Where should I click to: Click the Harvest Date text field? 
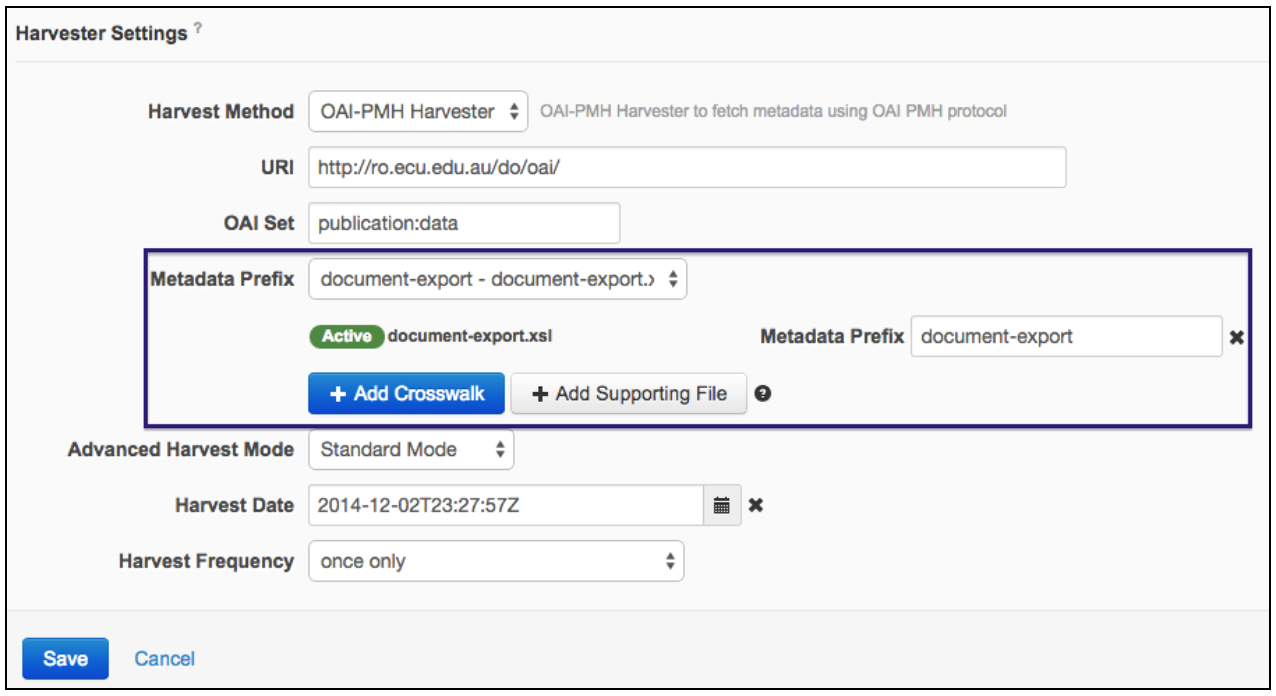tap(506, 506)
